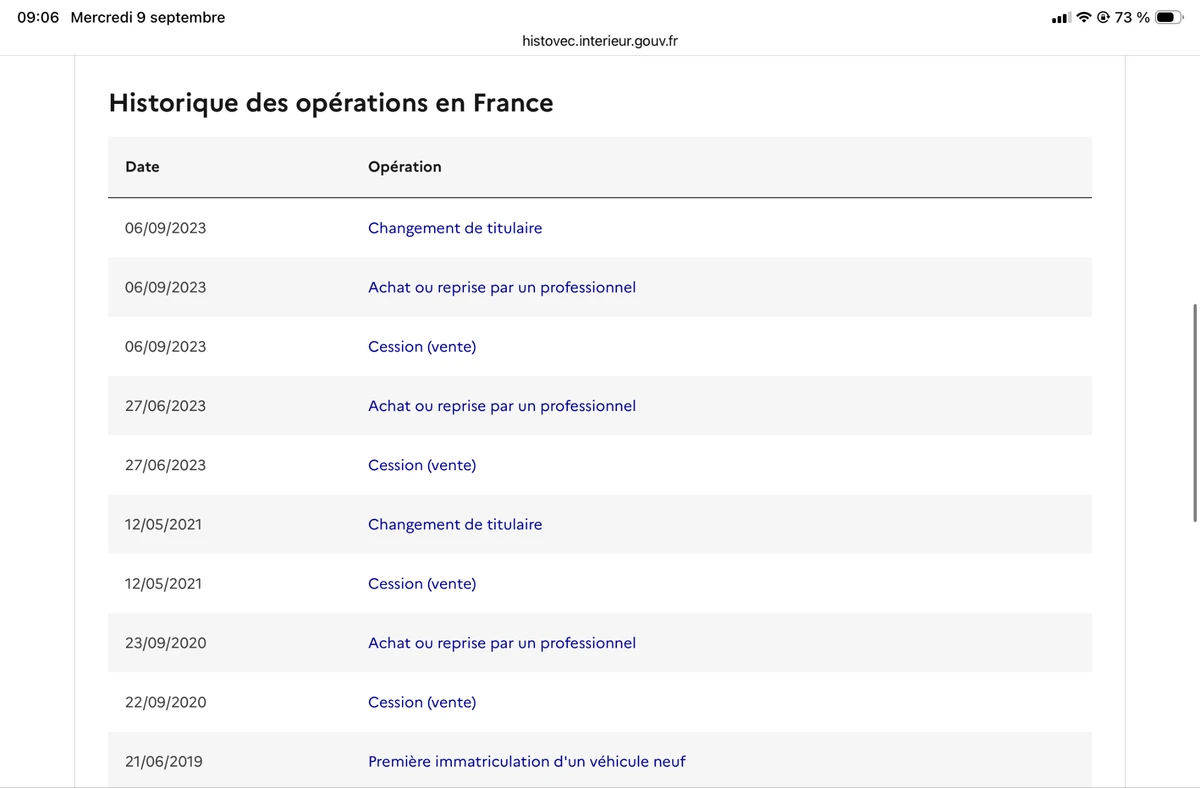Click the Opération column header
Screen dimensions: 1200x788
(405, 167)
